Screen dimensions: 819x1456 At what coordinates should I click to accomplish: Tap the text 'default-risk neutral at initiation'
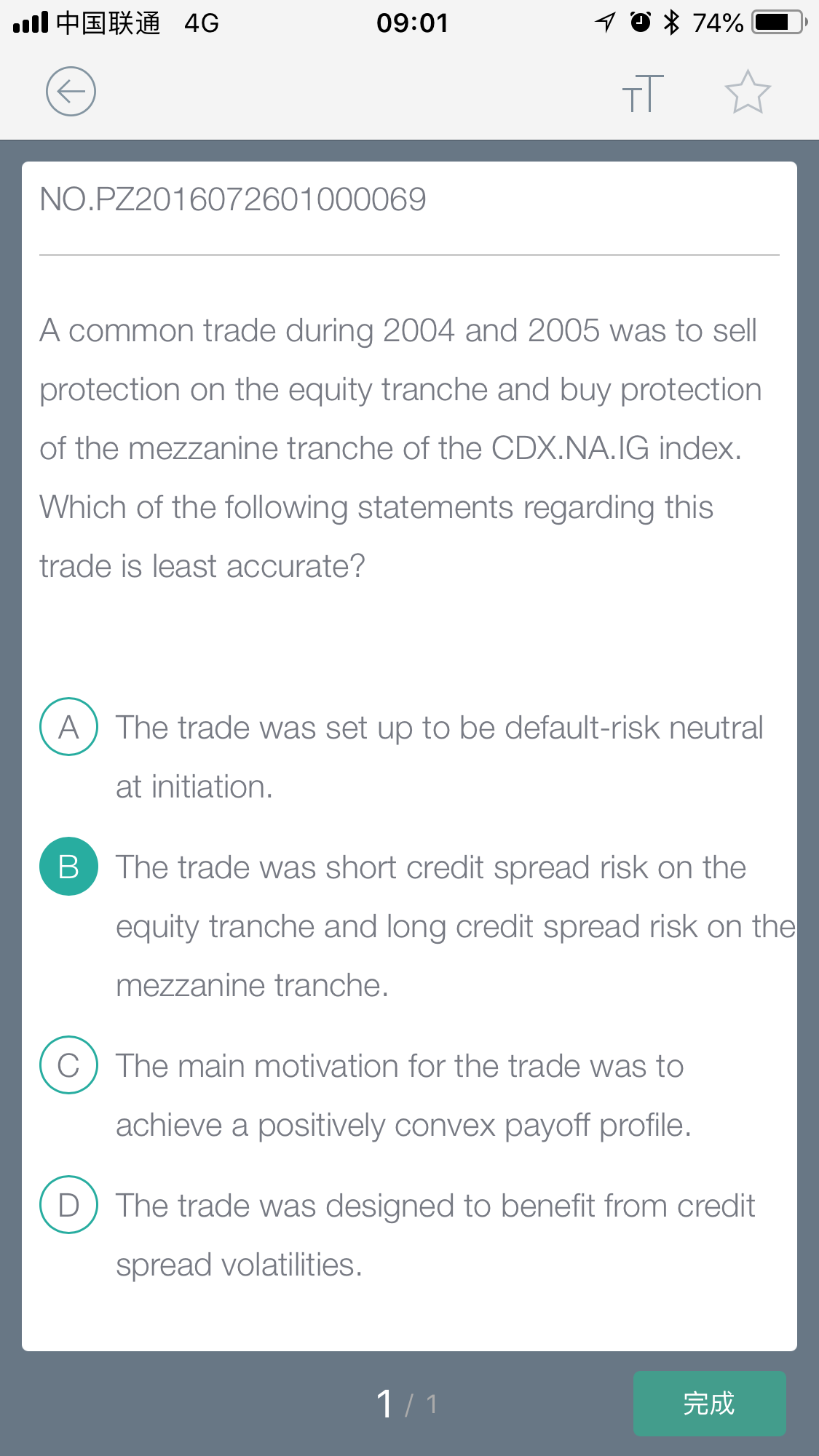point(440,757)
